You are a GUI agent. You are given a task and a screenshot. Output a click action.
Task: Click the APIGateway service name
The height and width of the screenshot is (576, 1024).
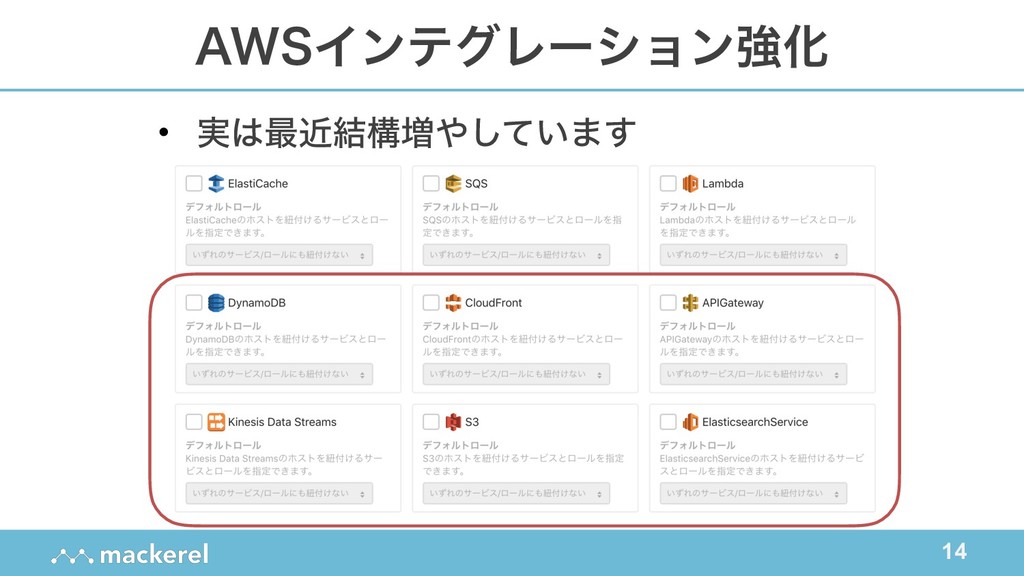click(x=733, y=303)
